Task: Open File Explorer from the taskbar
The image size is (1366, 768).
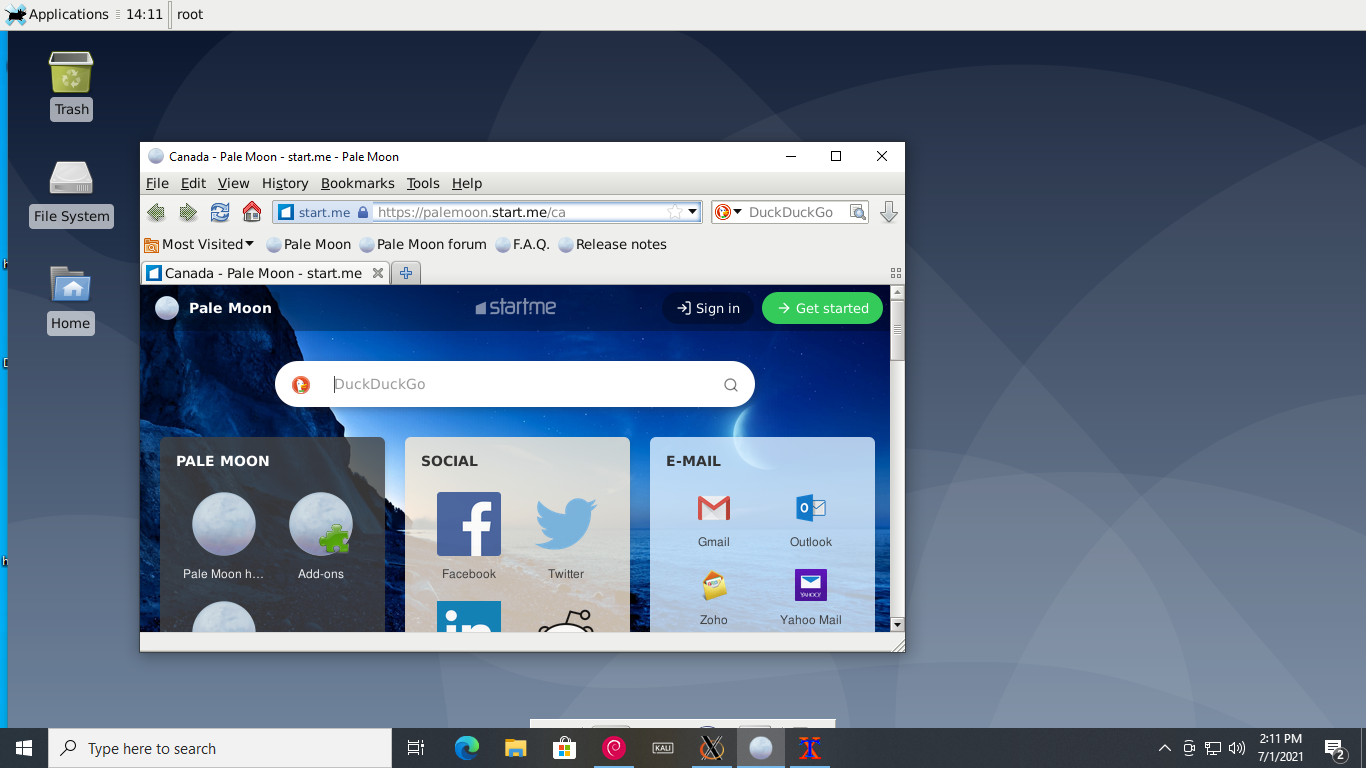Action: (x=515, y=748)
